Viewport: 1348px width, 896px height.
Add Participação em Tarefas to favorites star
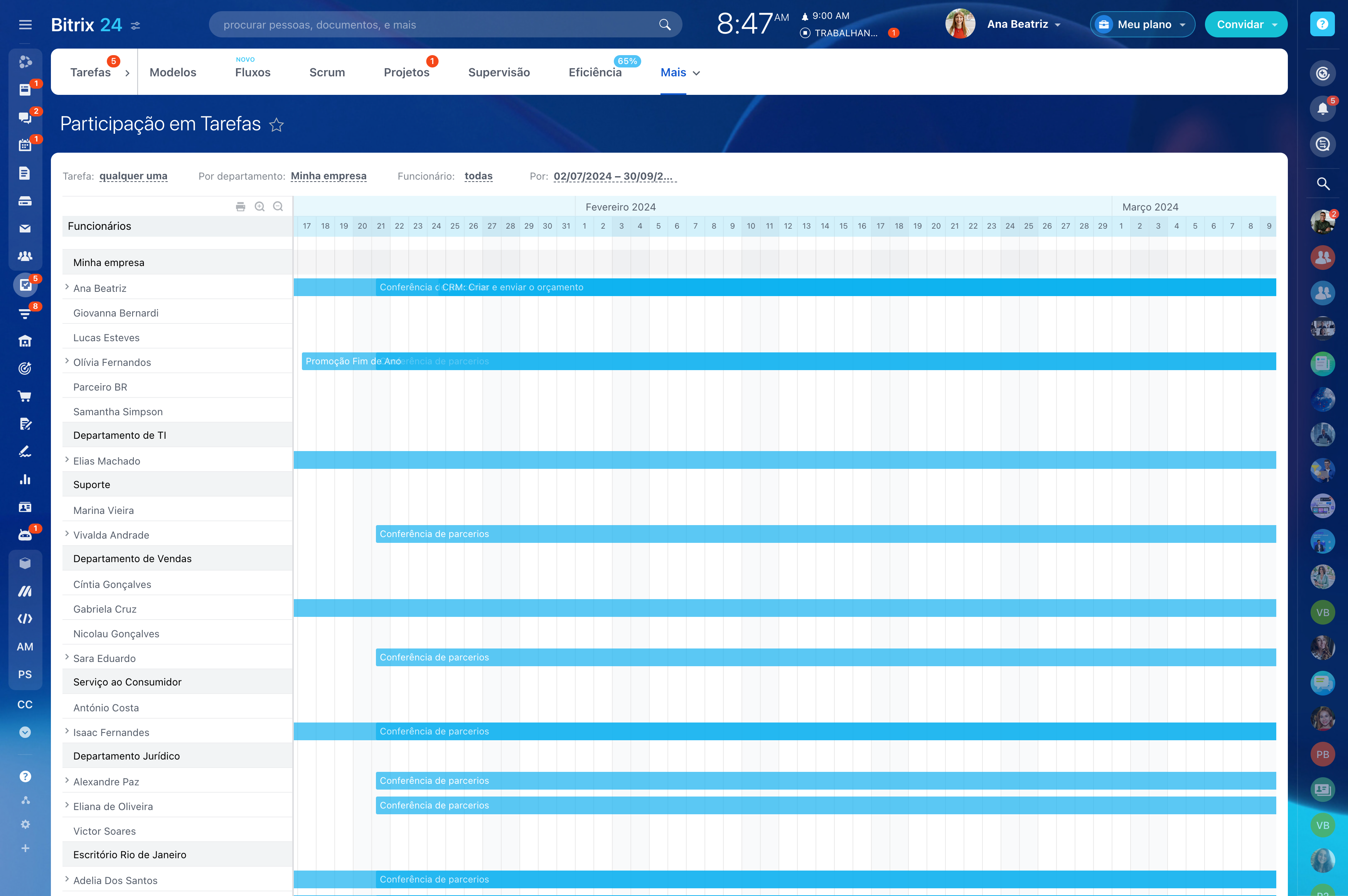(276, 125)
